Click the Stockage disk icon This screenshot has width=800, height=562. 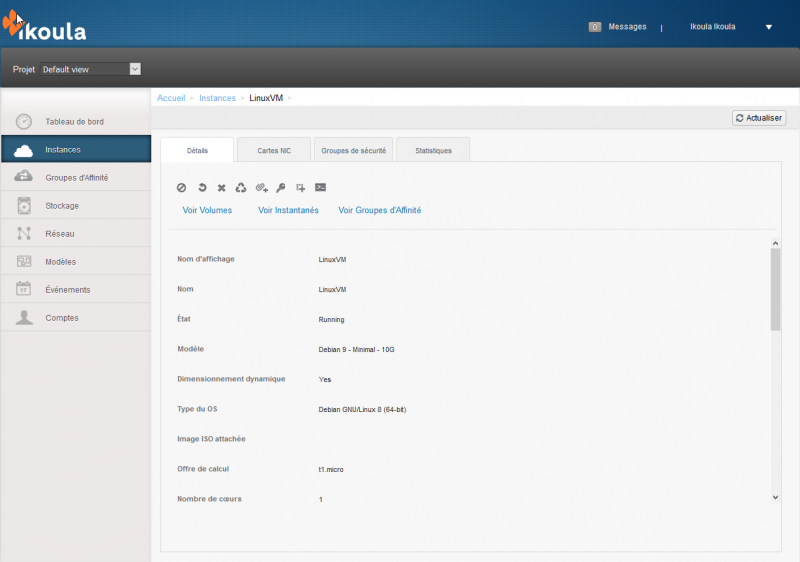pyautogui.click(x=24, y=206)
